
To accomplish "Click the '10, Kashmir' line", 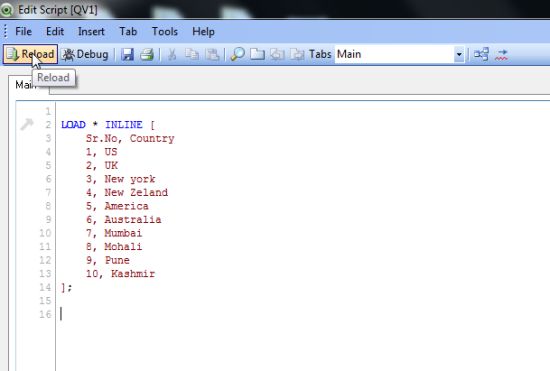I will [121, 274].
